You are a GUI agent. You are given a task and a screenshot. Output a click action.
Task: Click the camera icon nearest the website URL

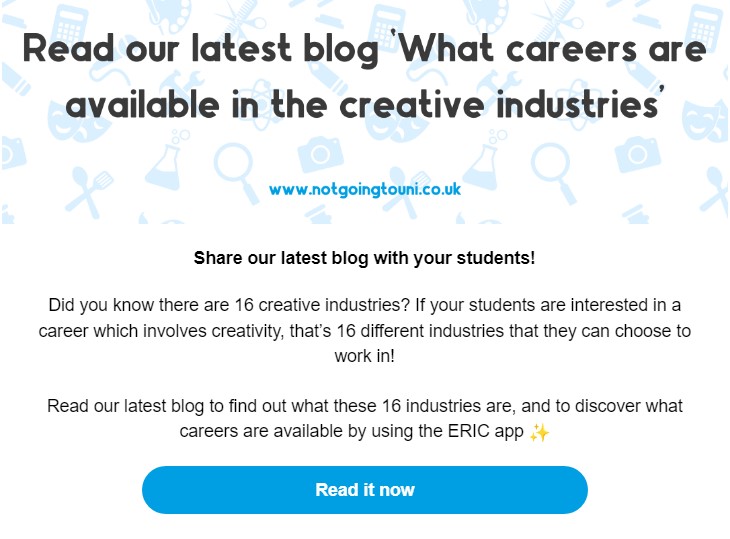click(x=320, y=154)
